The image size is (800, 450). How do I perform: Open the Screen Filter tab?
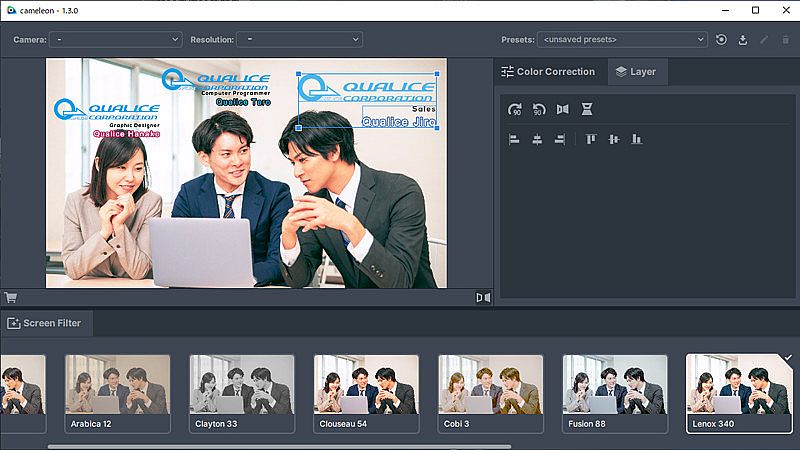(x=48, y=323)
